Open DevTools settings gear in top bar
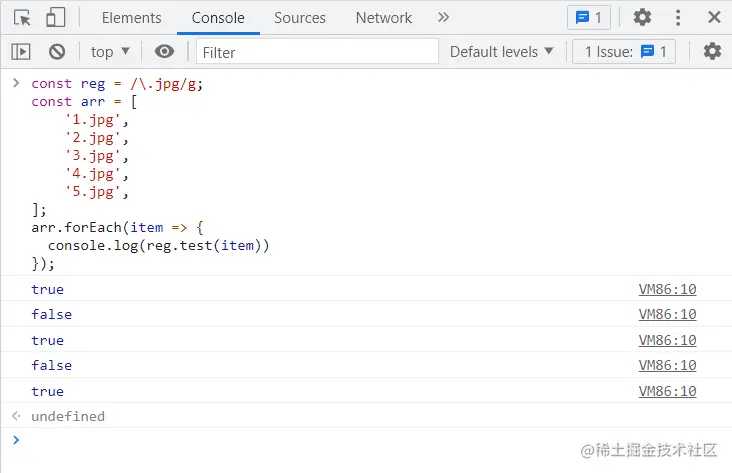Screen dimensions: 732x473 [642, 17]
